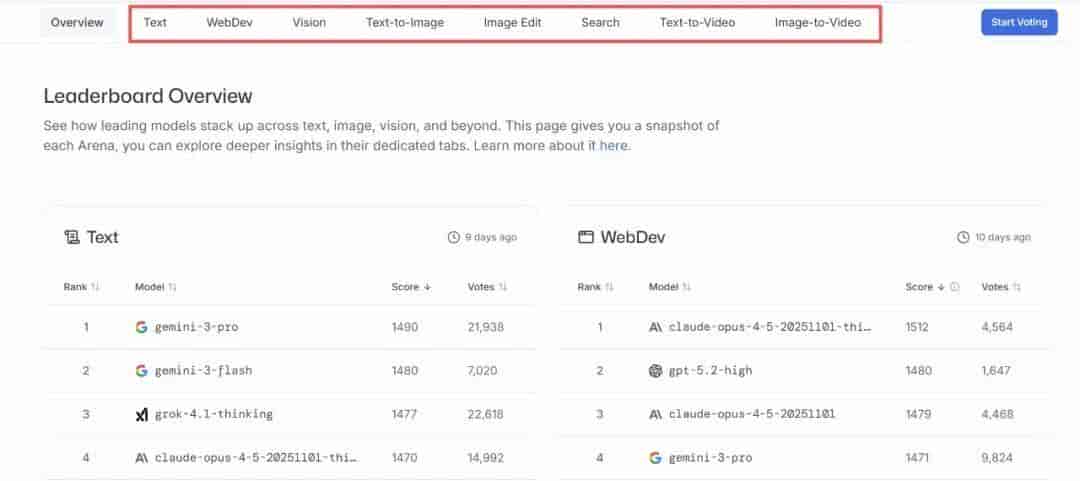Open the Image-to-Video tab
Image resolution: width=1080 pixels, height=481 pixels.
point(818,23)
